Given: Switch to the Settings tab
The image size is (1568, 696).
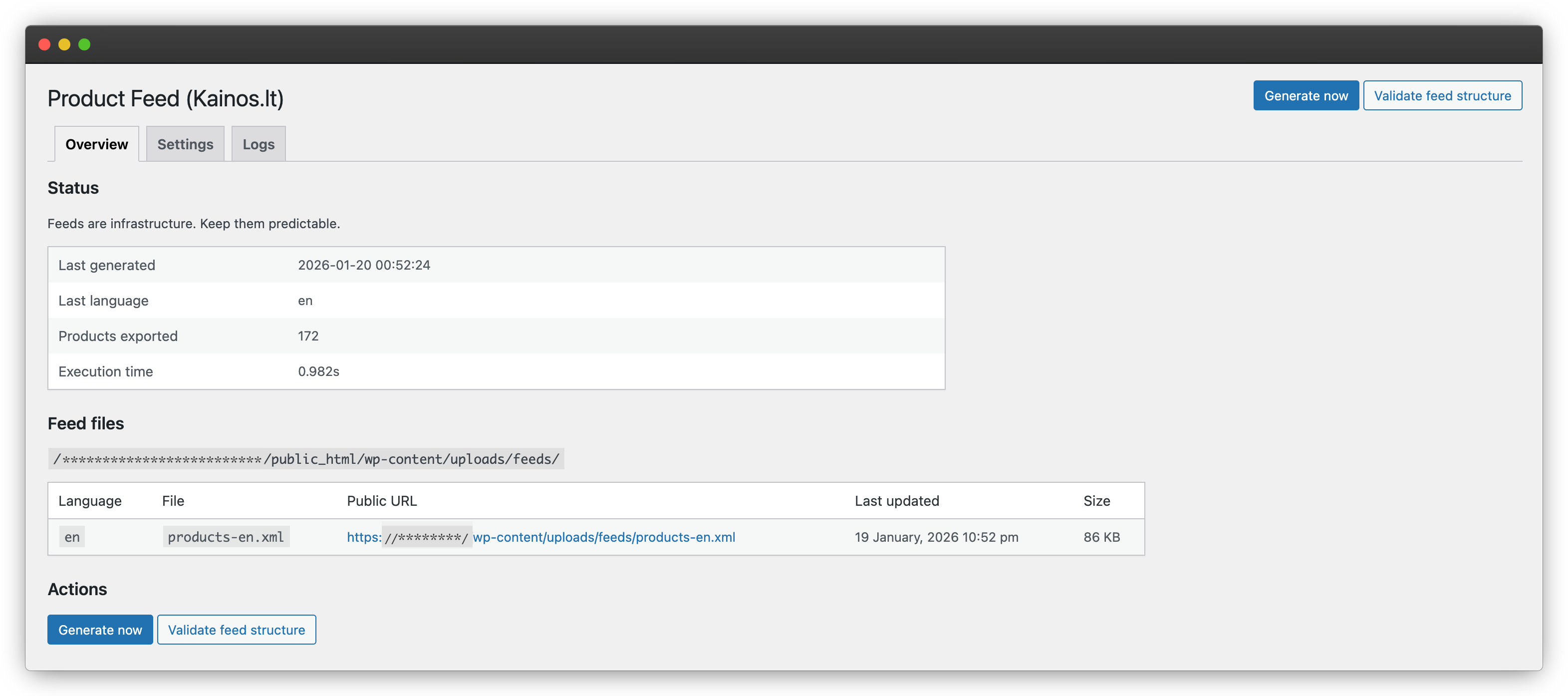Looking at the screenshot, I should click(185, 144).
